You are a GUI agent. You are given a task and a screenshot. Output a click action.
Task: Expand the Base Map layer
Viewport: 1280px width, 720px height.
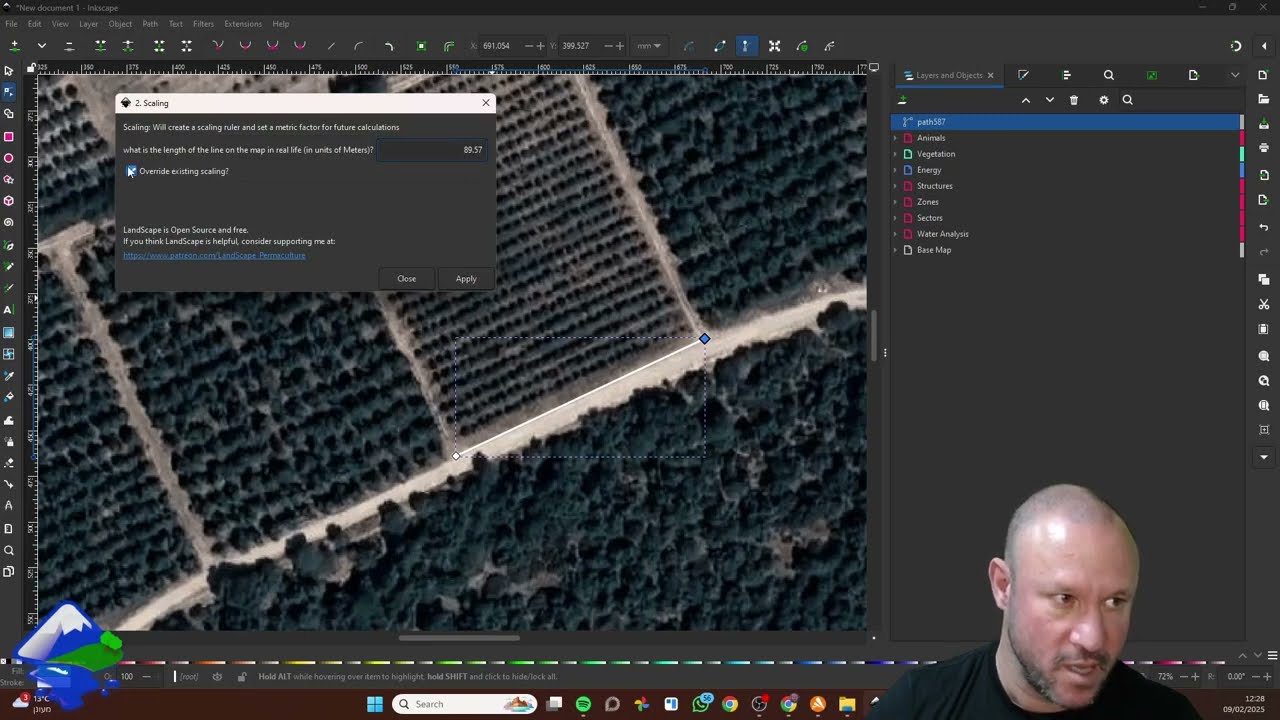pyautogui.click(x=896, y=250)
